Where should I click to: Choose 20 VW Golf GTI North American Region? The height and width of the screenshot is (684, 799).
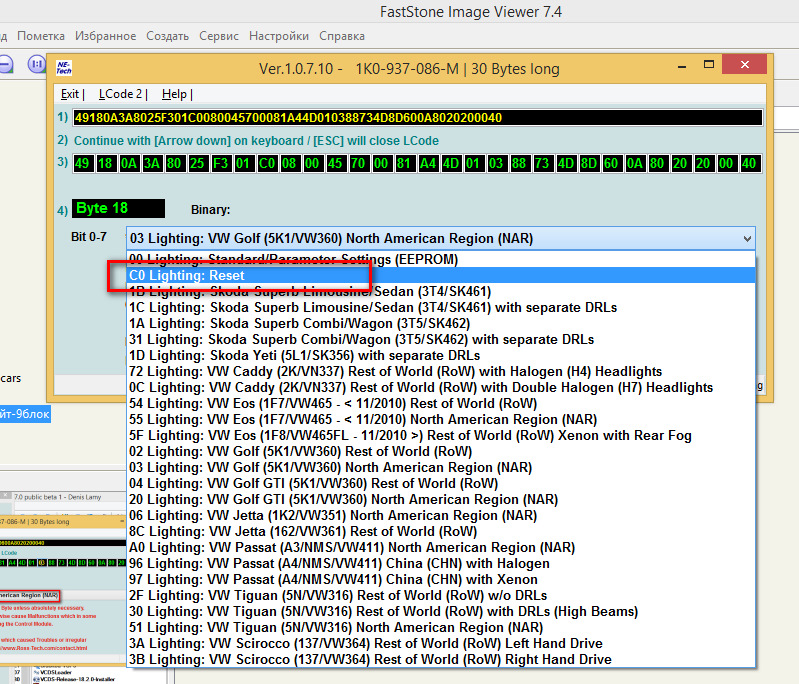441,499
